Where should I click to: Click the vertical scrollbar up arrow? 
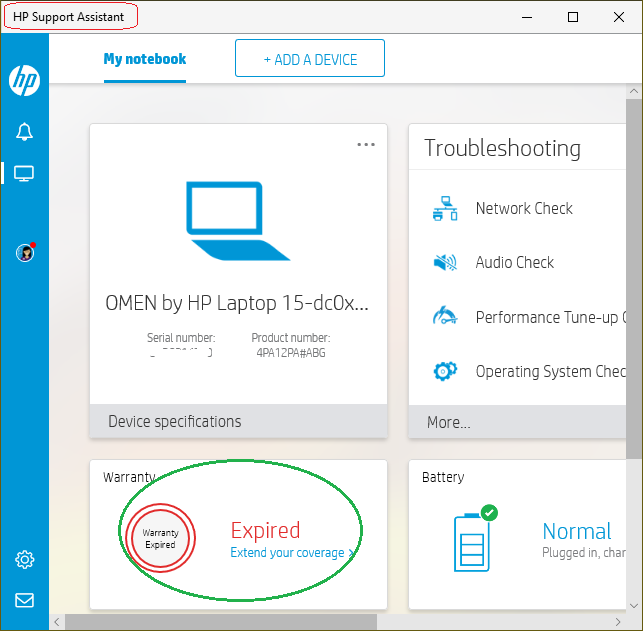(634, 91)
